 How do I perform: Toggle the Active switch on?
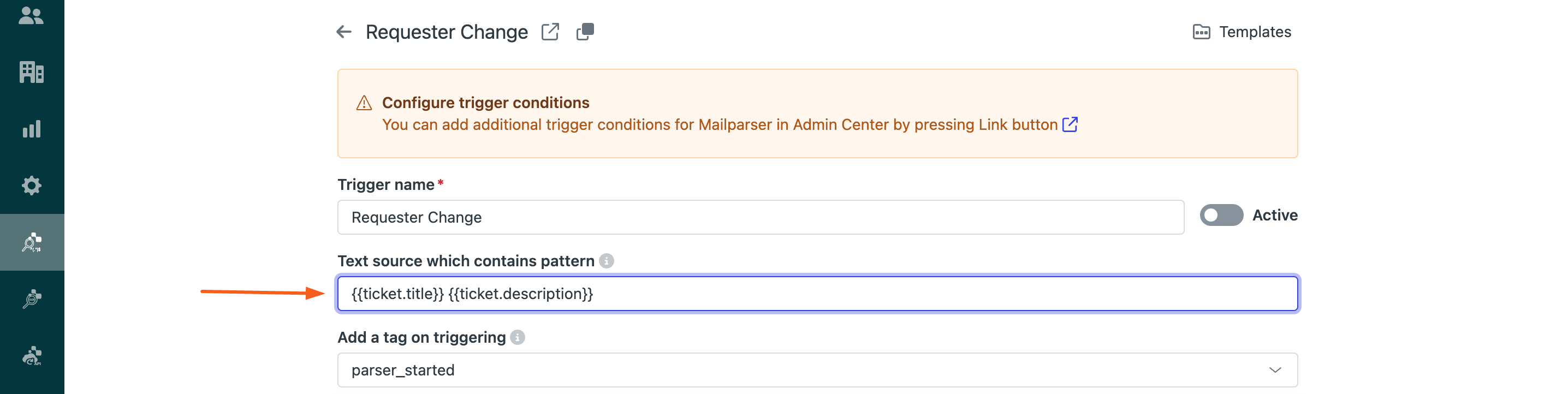pyautogui.click(x=1221, y=215)
